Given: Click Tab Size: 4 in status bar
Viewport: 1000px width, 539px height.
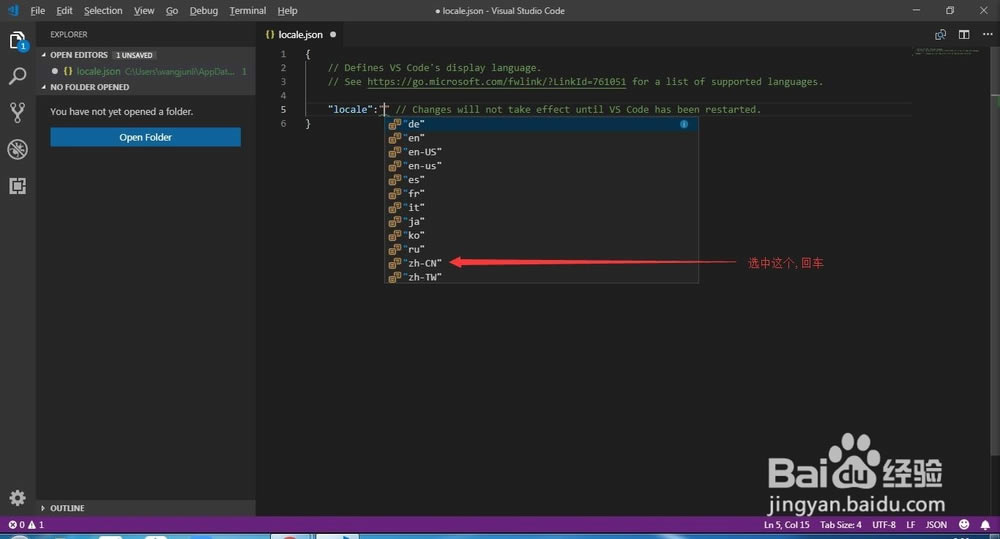Looking at the screenshot, I should point(841,524).
